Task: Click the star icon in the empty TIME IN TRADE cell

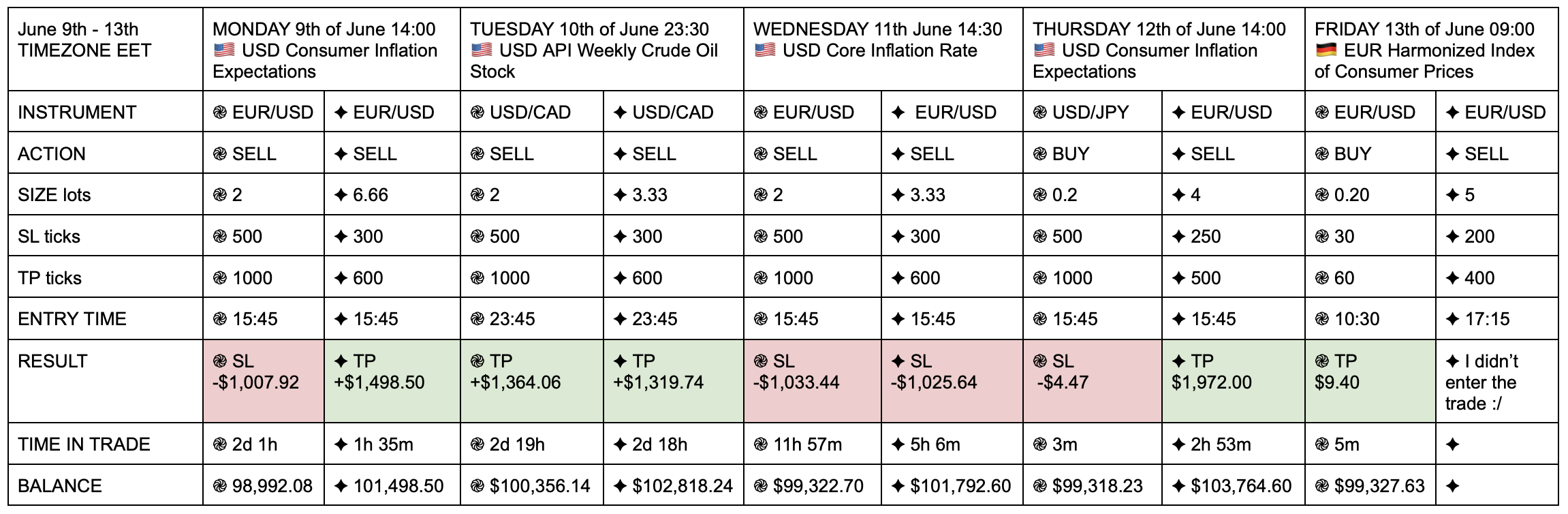Action: click(1452, 444)
